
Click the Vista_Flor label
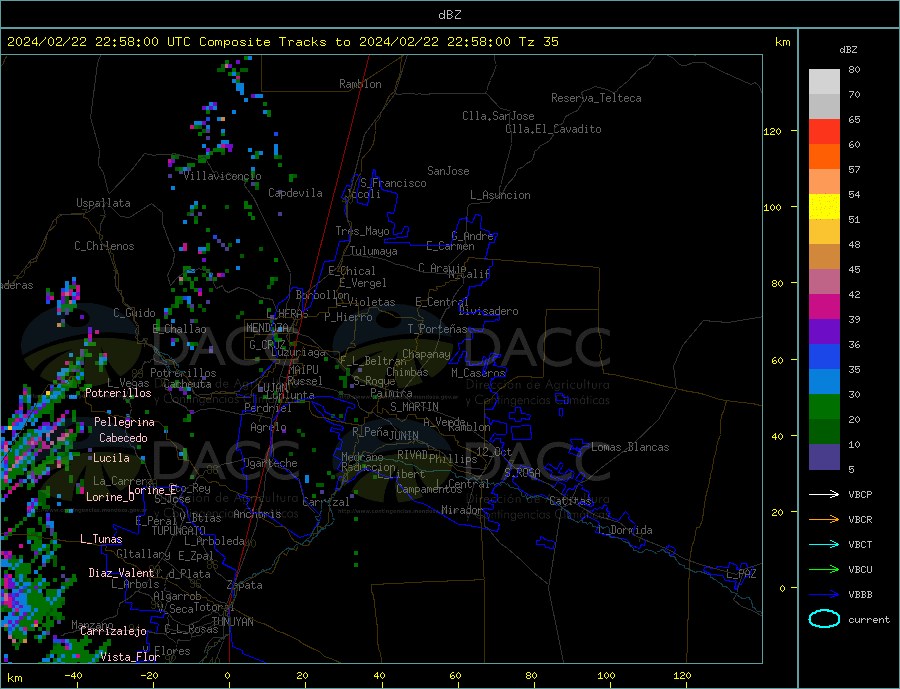(x=130, y=657)
